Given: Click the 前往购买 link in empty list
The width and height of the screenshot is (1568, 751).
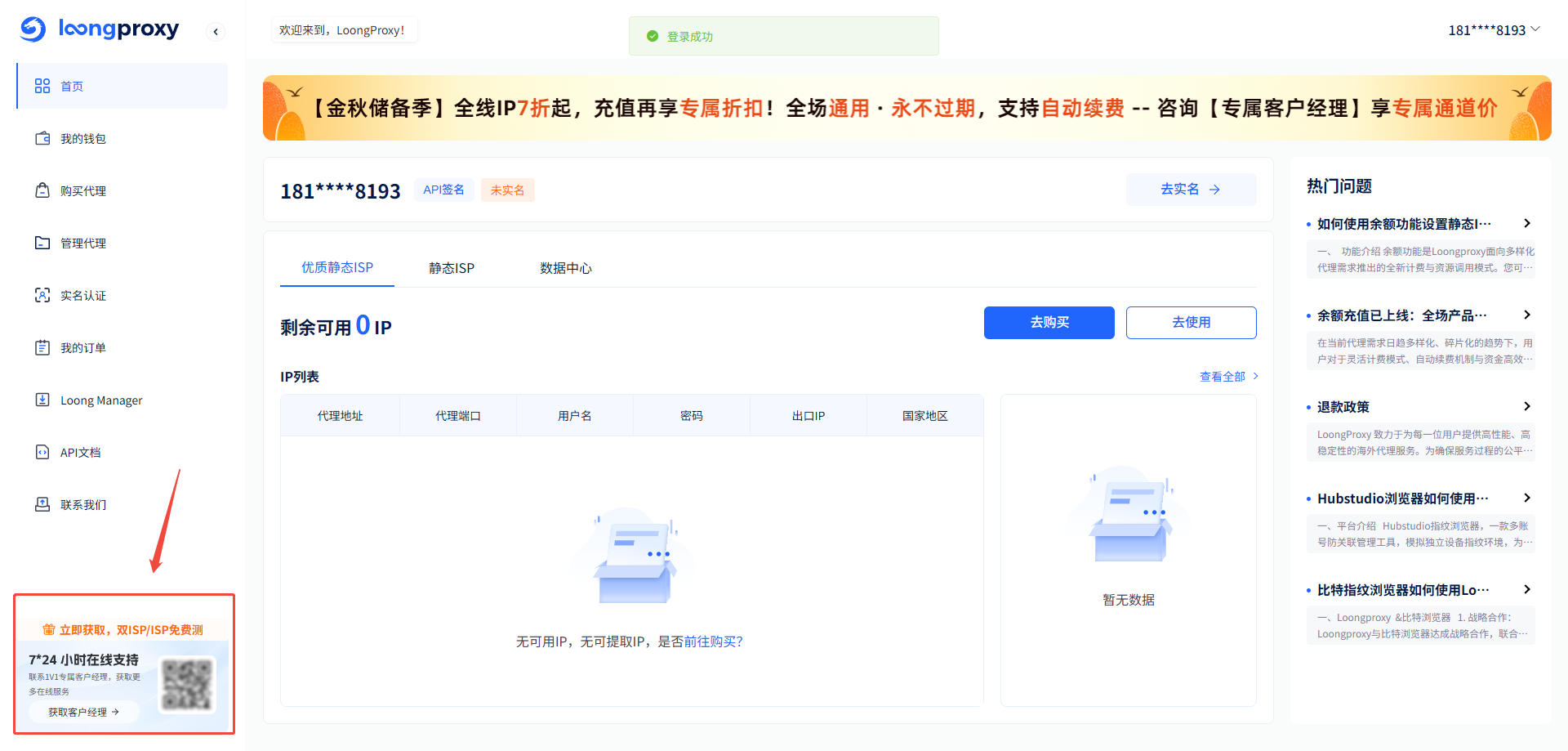Looking at the screenshot, I should point(713,641).
